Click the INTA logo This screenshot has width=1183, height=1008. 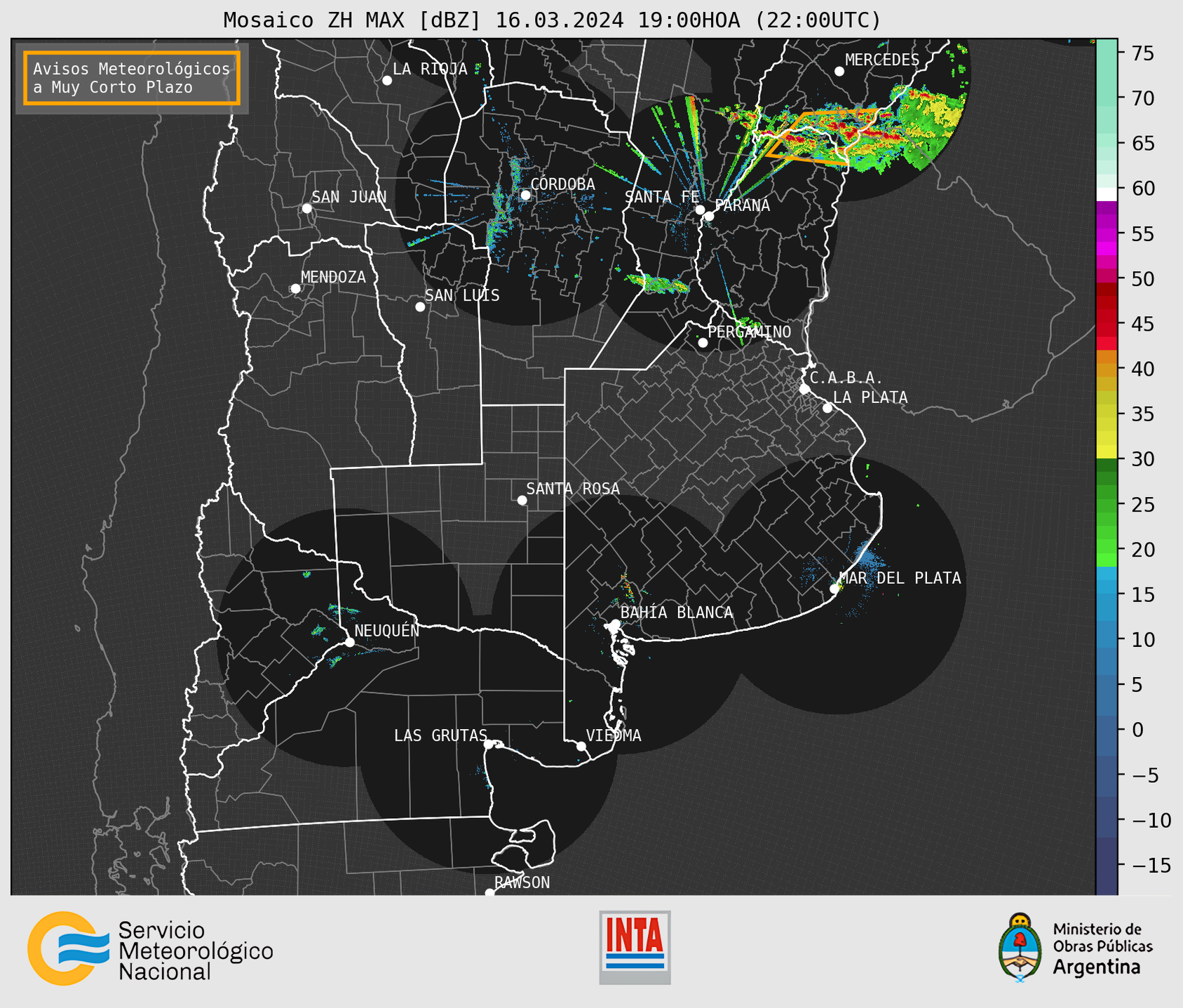tap(635, 947)
